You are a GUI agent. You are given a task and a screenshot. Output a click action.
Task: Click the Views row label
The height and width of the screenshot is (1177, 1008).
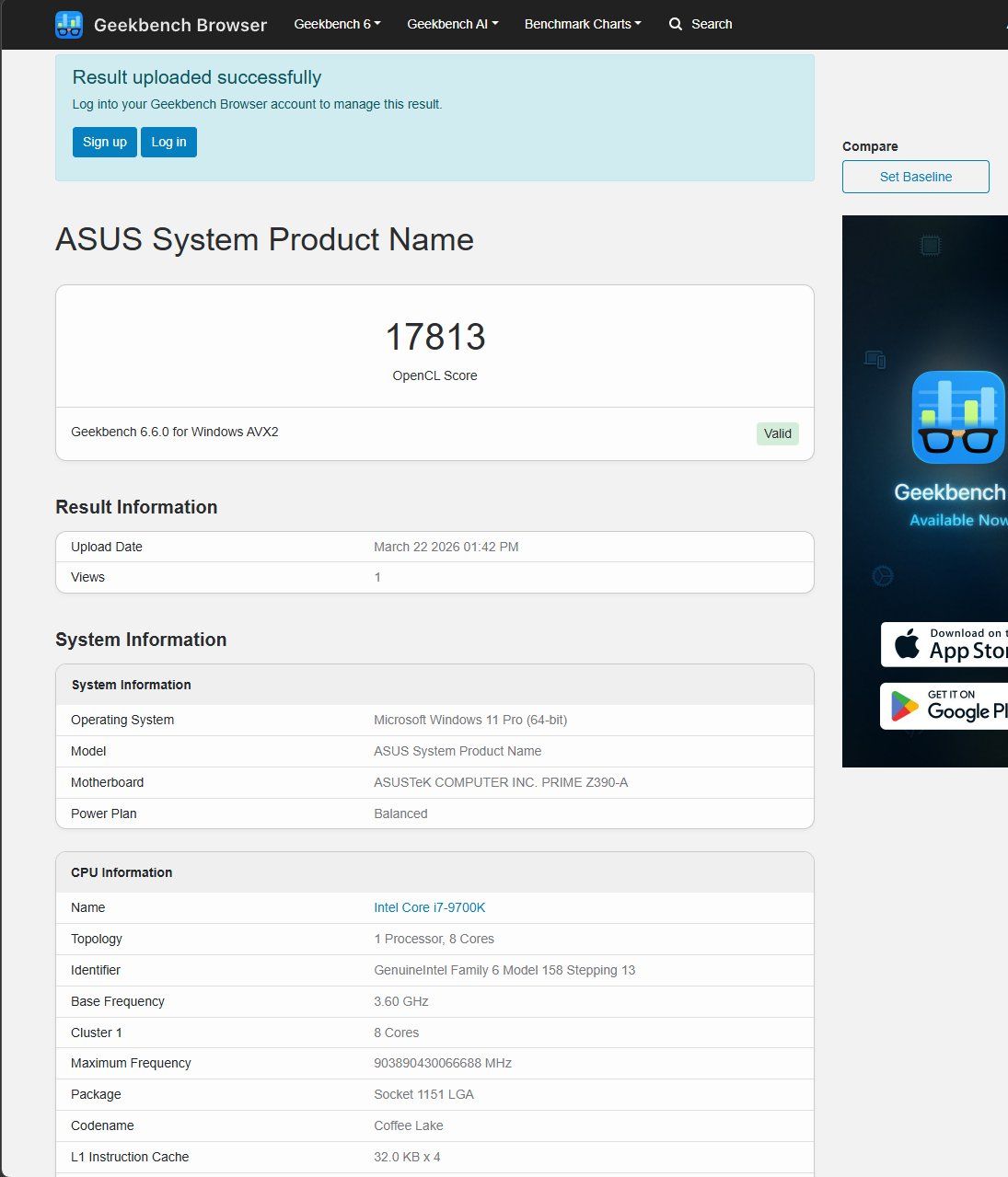[87, 577]
